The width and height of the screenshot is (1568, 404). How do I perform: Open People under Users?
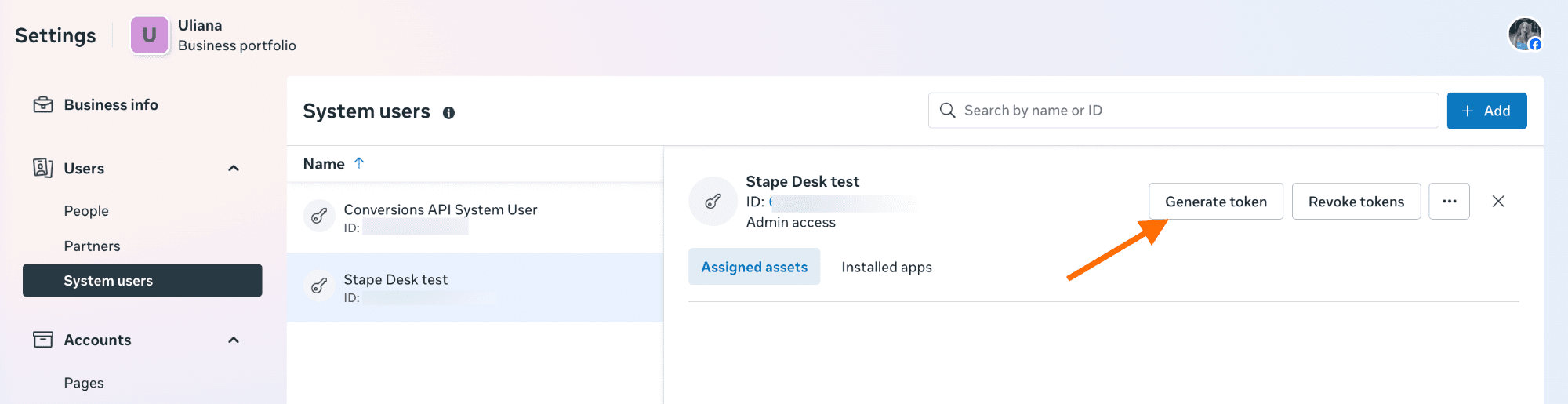point(86,211)
